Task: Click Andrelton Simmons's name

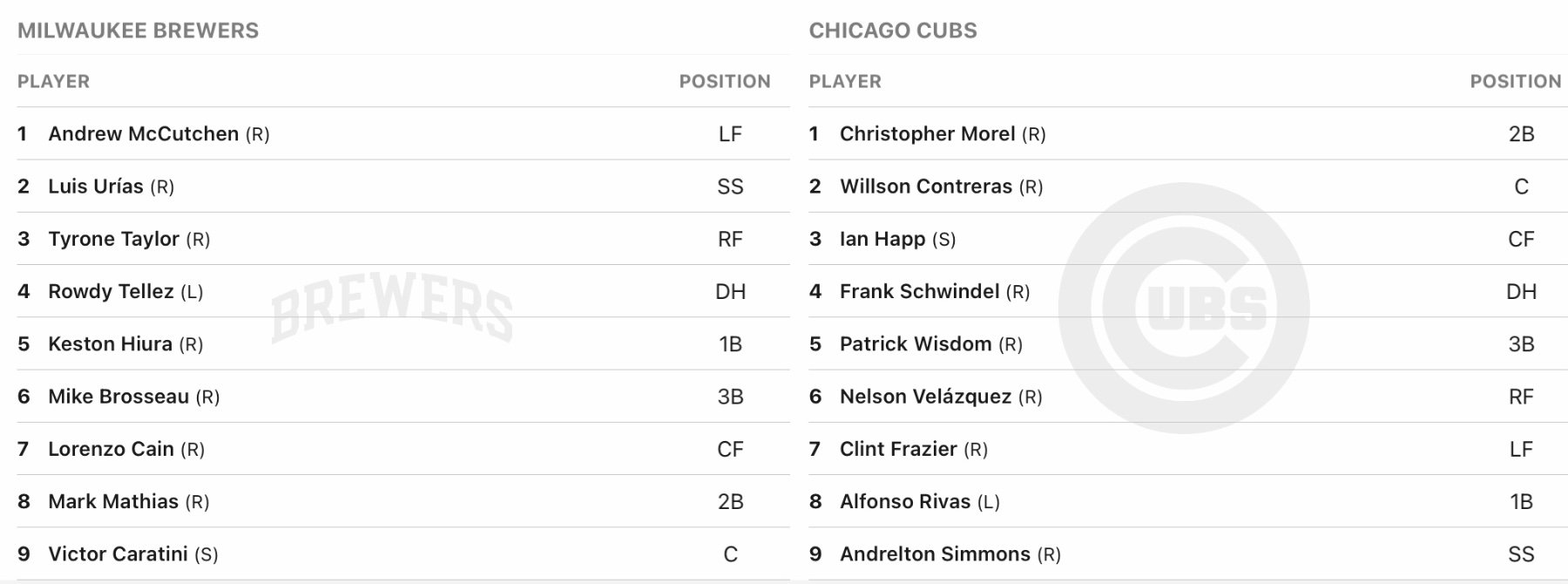Action: point(934,554)
